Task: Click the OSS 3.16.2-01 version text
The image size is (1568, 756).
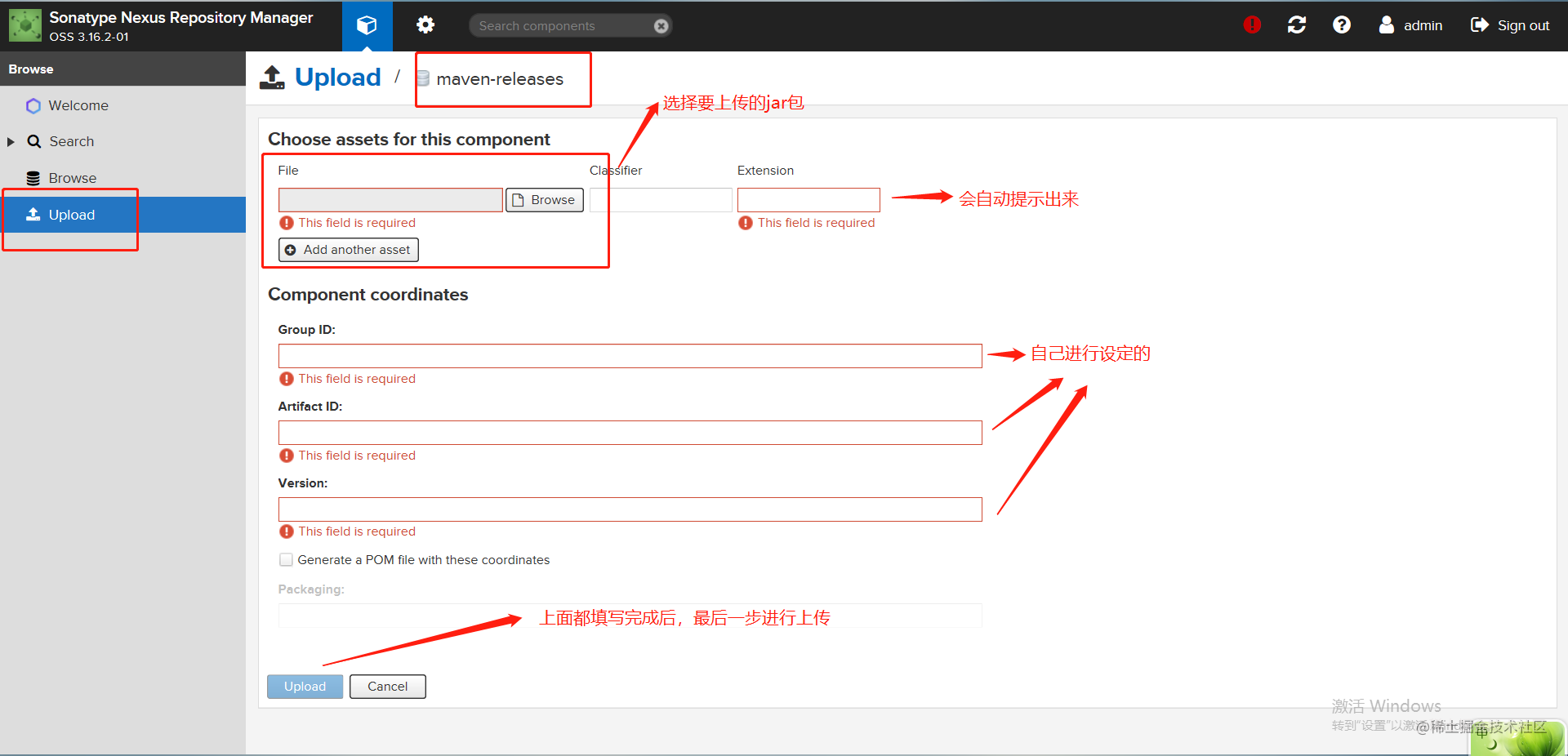Action: coord(89,37)
